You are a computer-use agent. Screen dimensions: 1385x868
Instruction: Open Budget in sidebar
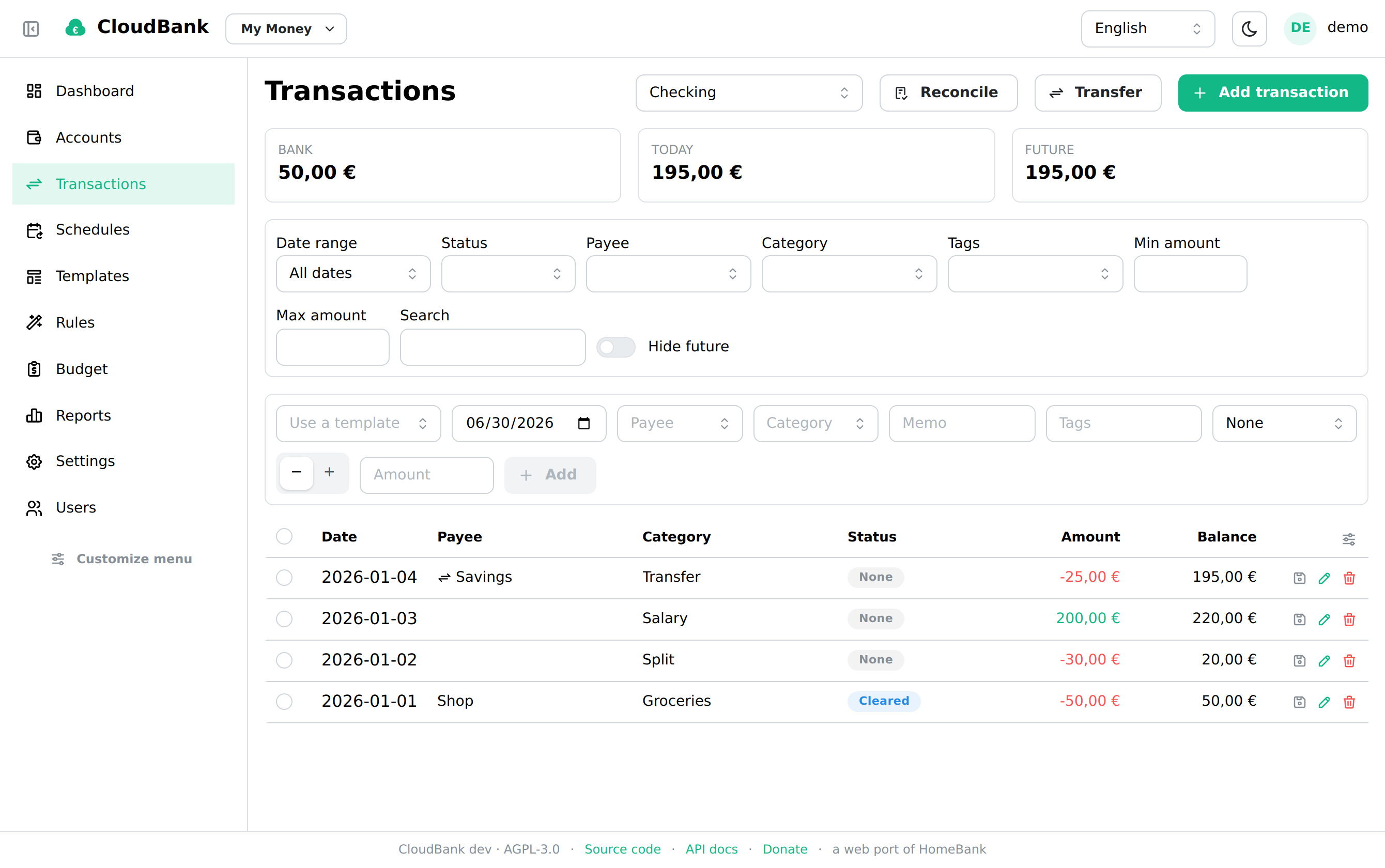(x=124, y=369)
